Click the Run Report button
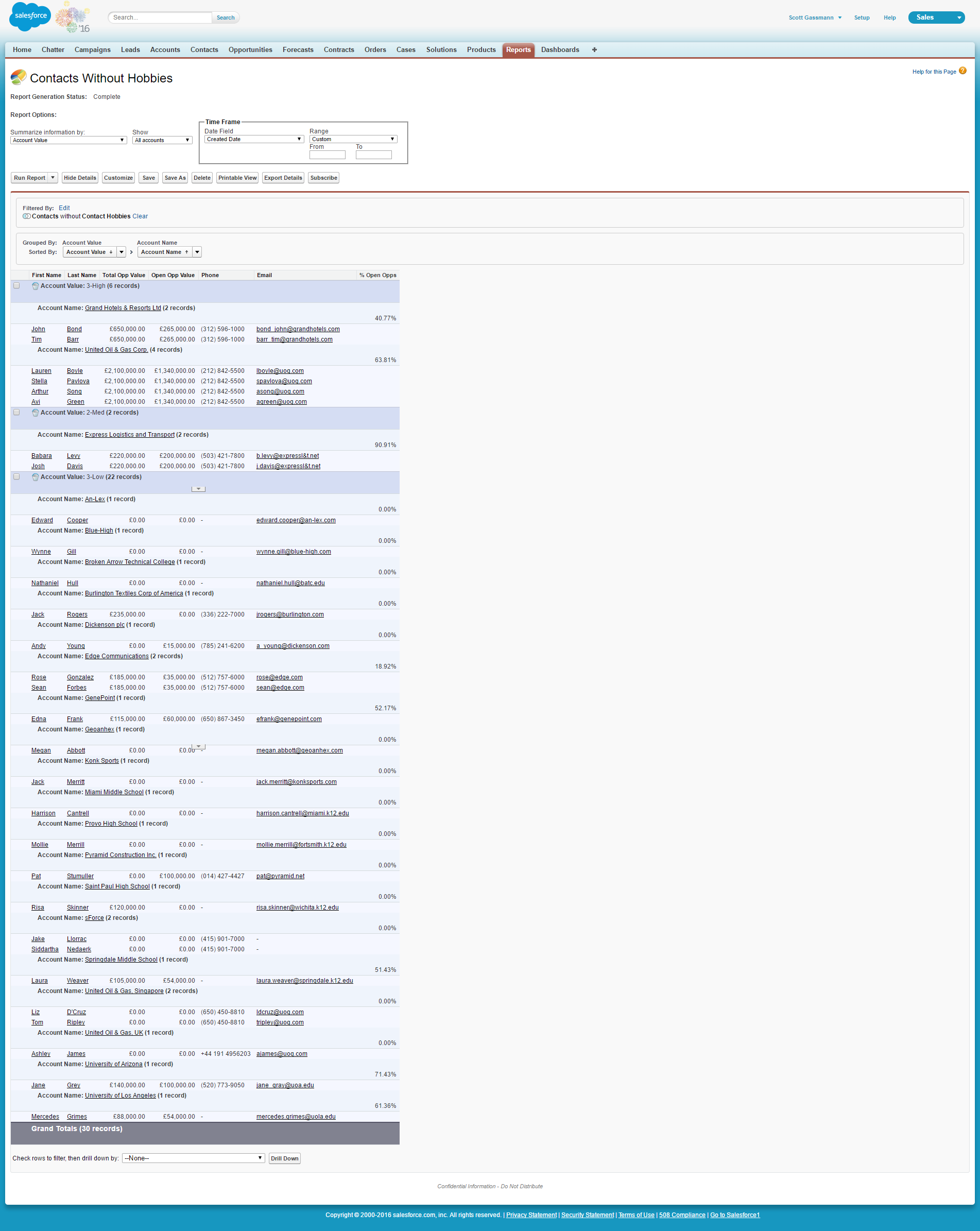This screenshot has height=1231, width=980. (x=30, y=178)
